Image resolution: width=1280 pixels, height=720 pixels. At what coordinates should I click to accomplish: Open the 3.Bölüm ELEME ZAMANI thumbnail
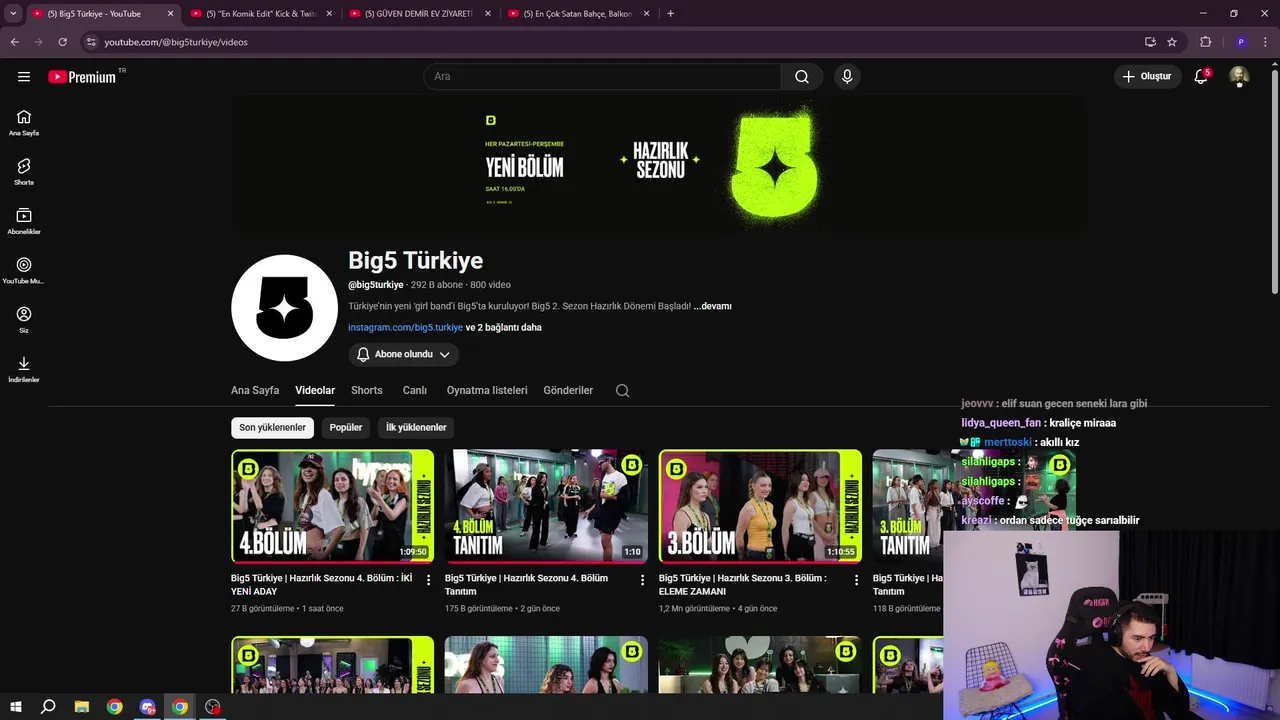pos(760,506)
